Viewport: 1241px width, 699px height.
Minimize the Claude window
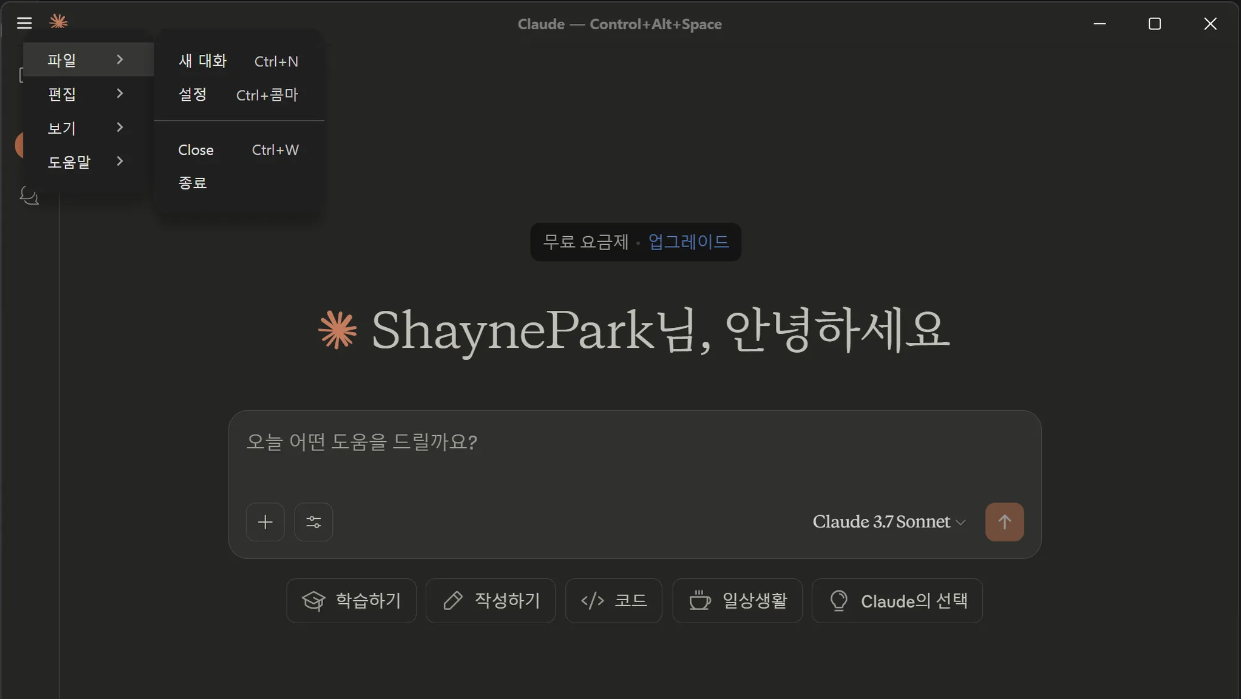pos(1100,24)
